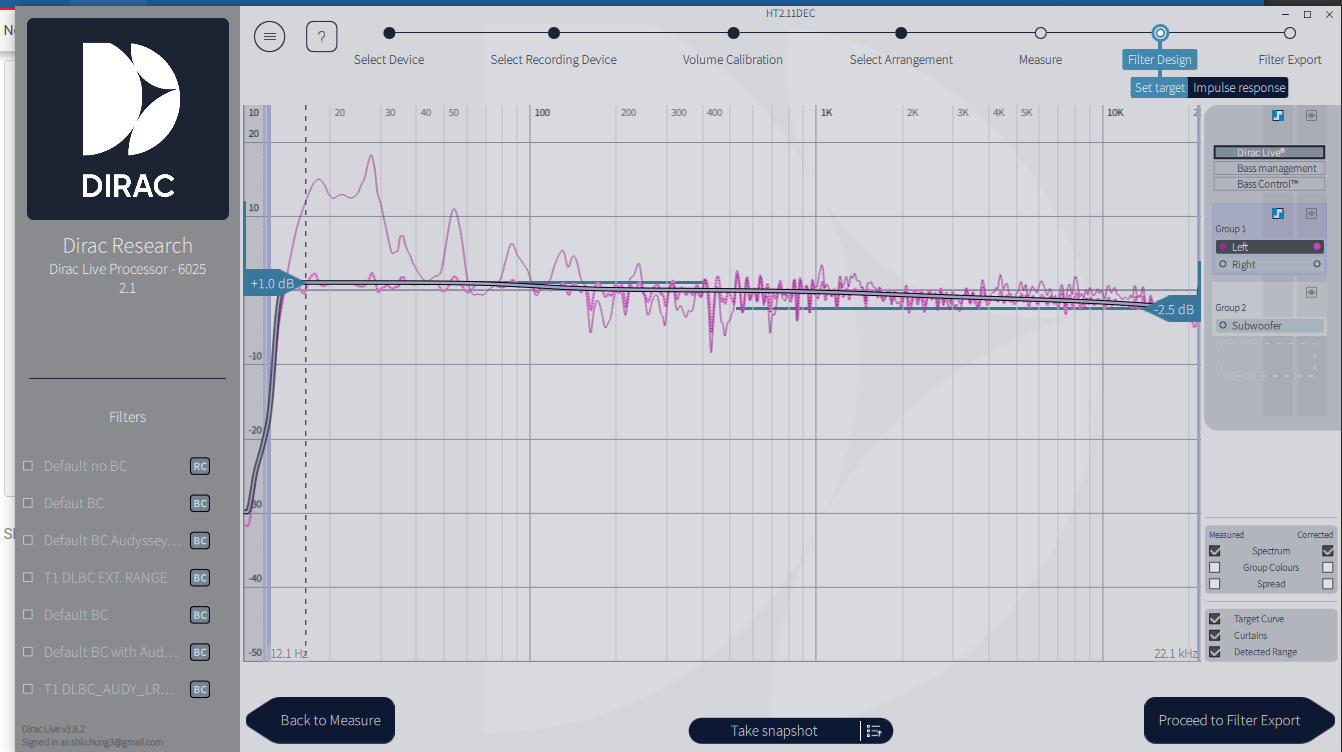Click the top blue target curve icon
The image size is (1342, 752).
(x=1277, y=116)
